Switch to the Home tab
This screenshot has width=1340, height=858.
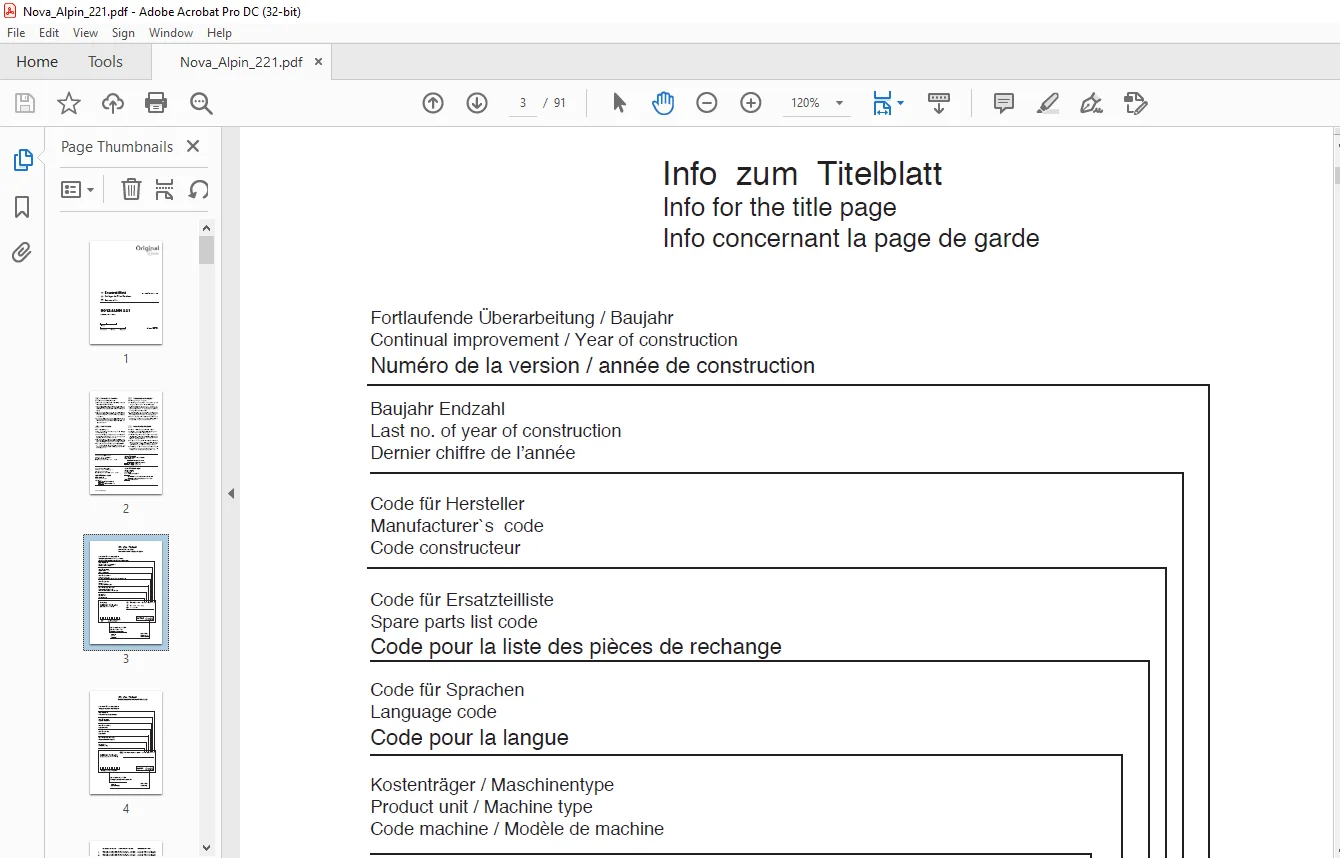coord(37,61)
